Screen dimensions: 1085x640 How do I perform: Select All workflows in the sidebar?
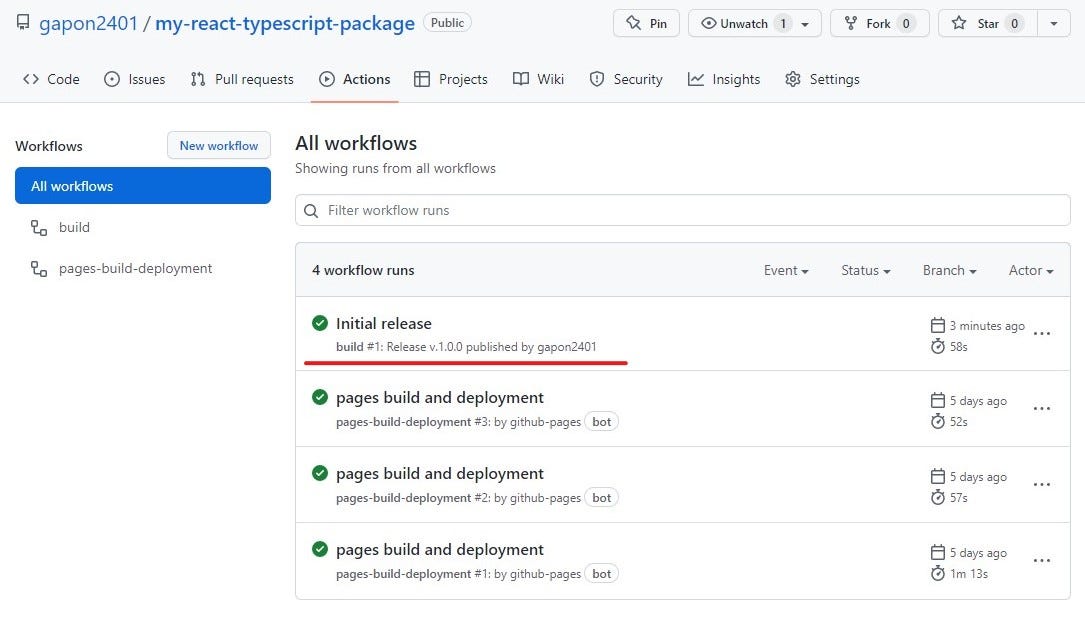pyautogui.click(x=143, y=185)
